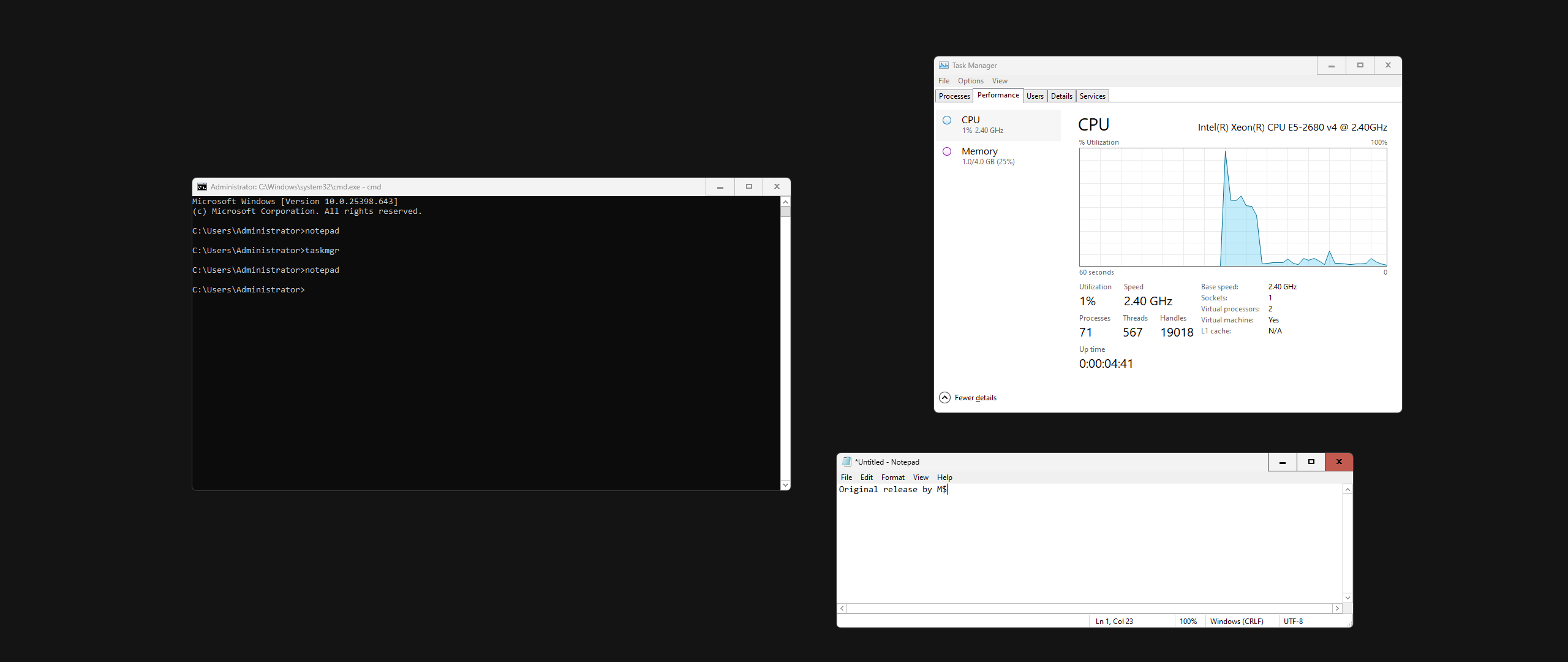Minimize the Task Manager window
This screenshot has width=1568, height=662.
point(1331,65)
